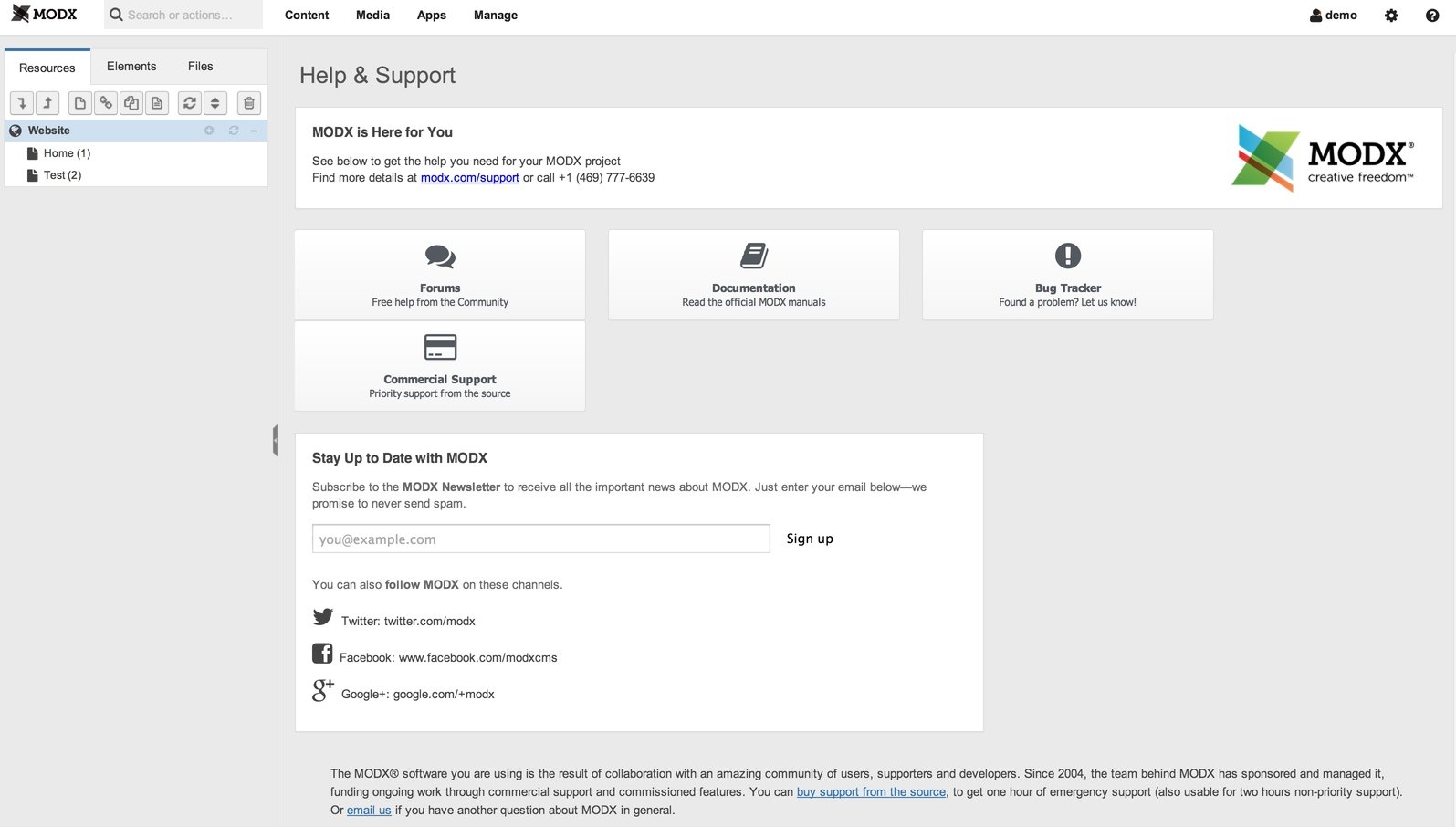
Task: Open the Bug Tracker card title
Action: pyautogui.click(x=1068, y=288)
